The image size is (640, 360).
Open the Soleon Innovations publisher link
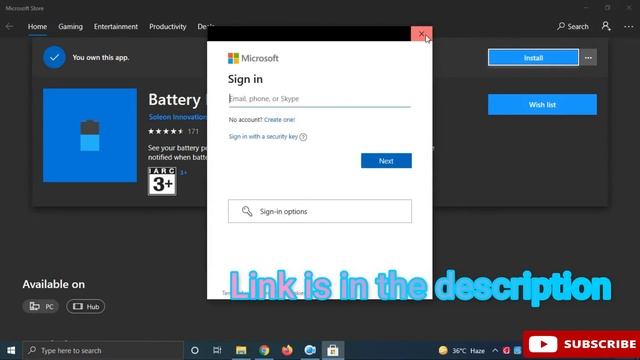coord(178,117)
